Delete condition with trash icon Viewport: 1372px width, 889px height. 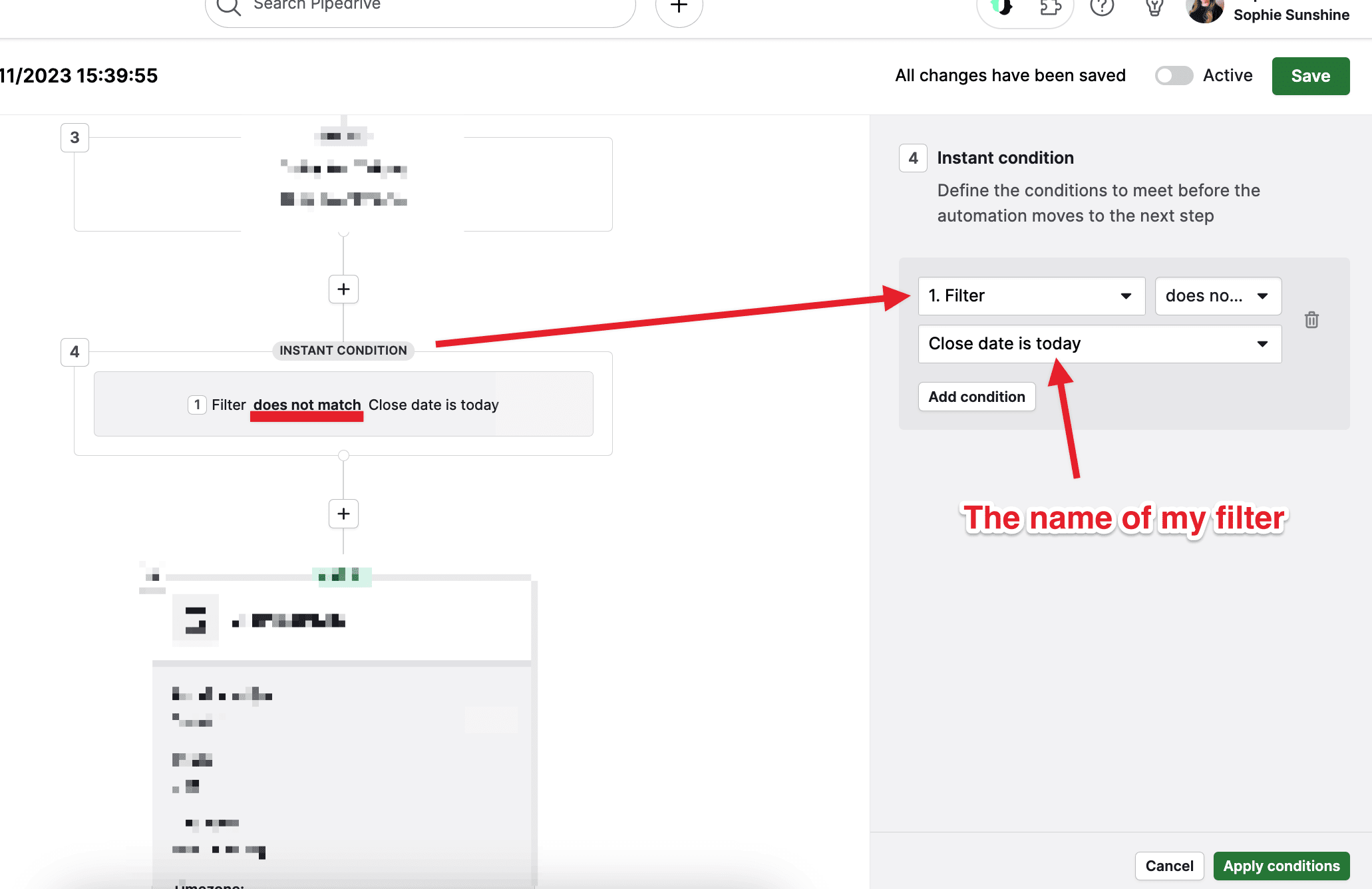point(1311,320)
